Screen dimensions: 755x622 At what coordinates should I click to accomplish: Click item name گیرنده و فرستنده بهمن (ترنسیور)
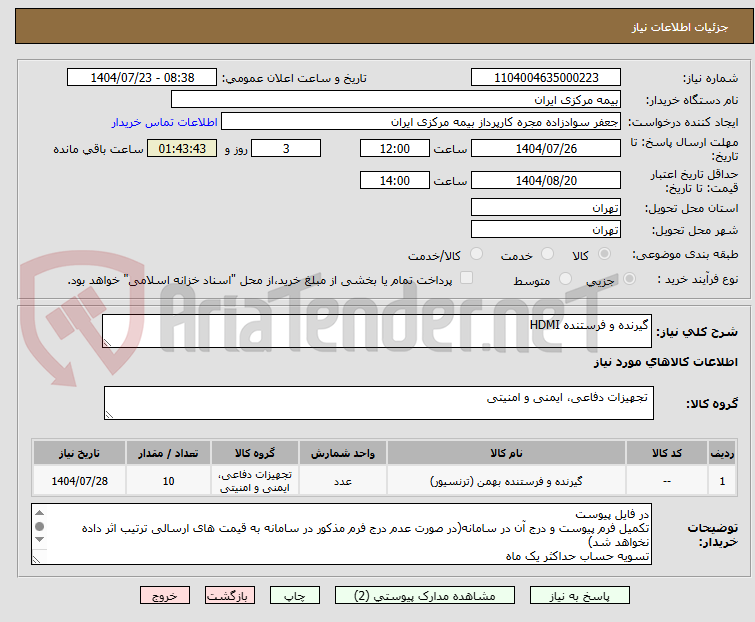click(x=506, y=481)
